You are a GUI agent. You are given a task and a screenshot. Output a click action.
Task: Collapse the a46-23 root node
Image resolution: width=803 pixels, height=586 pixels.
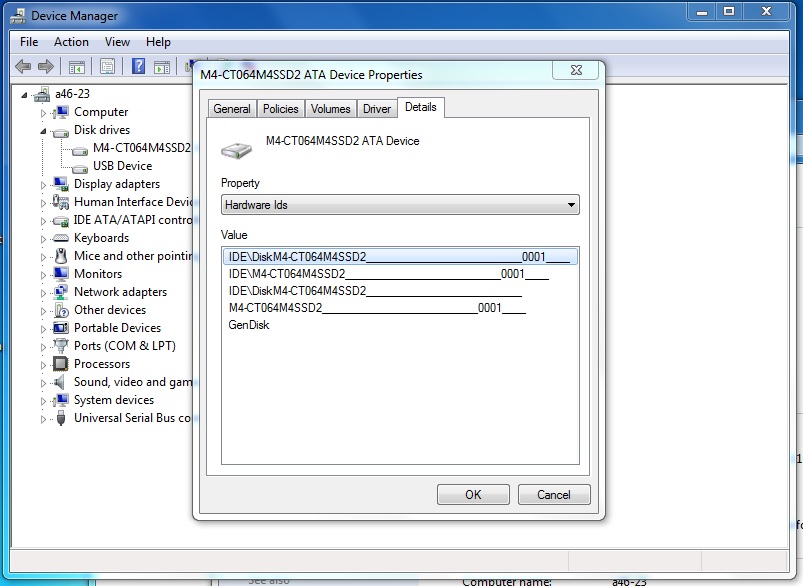click(x=24, y=95)
